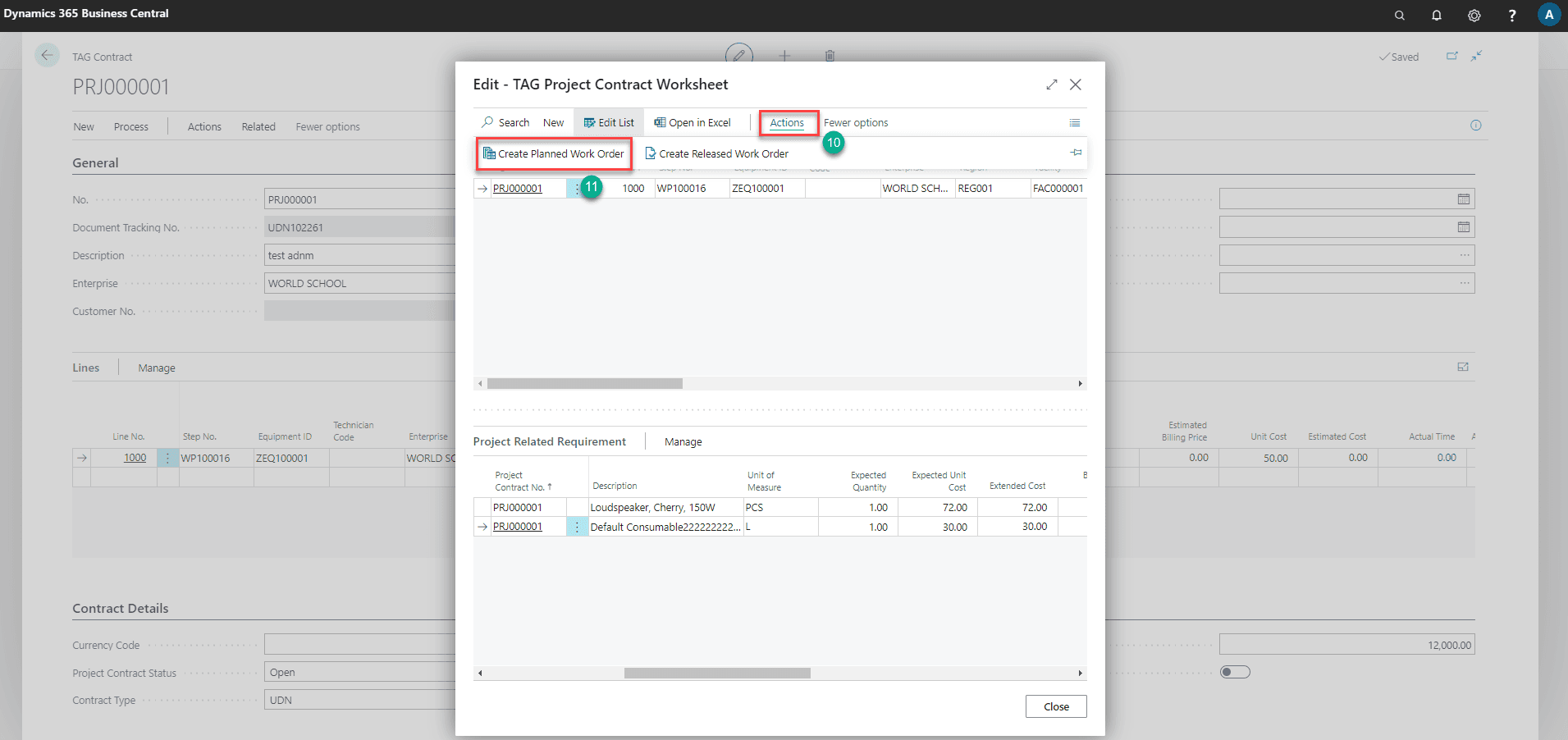Image resolution: width=1568 pixels, height=740 pixels.
Task: Open the settings gear in header
Action: [1474, 16]
